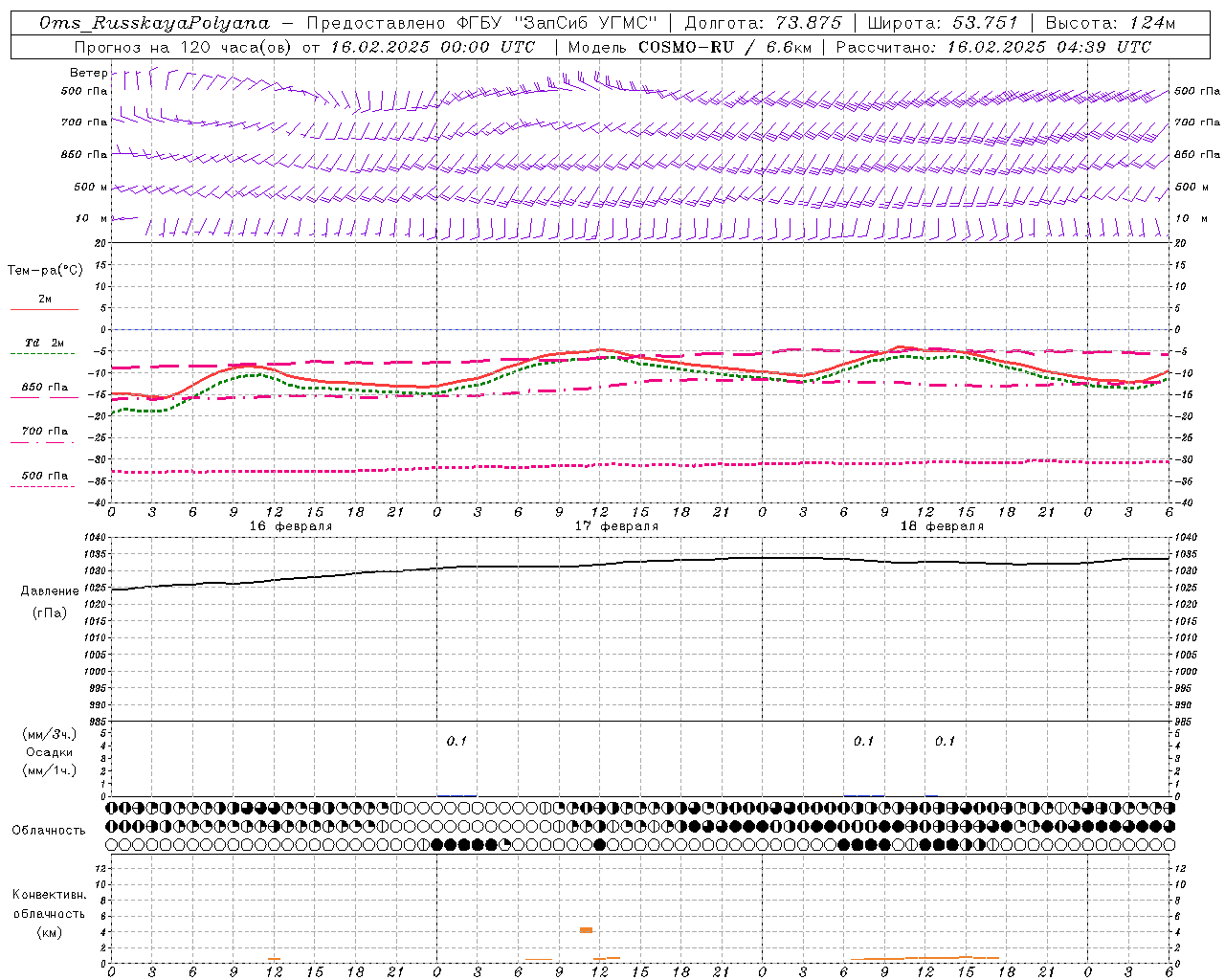This screenshot has width=1225, height=980.
Task: Click the '2м' temperature legend entry
Action: coord(45,300)
